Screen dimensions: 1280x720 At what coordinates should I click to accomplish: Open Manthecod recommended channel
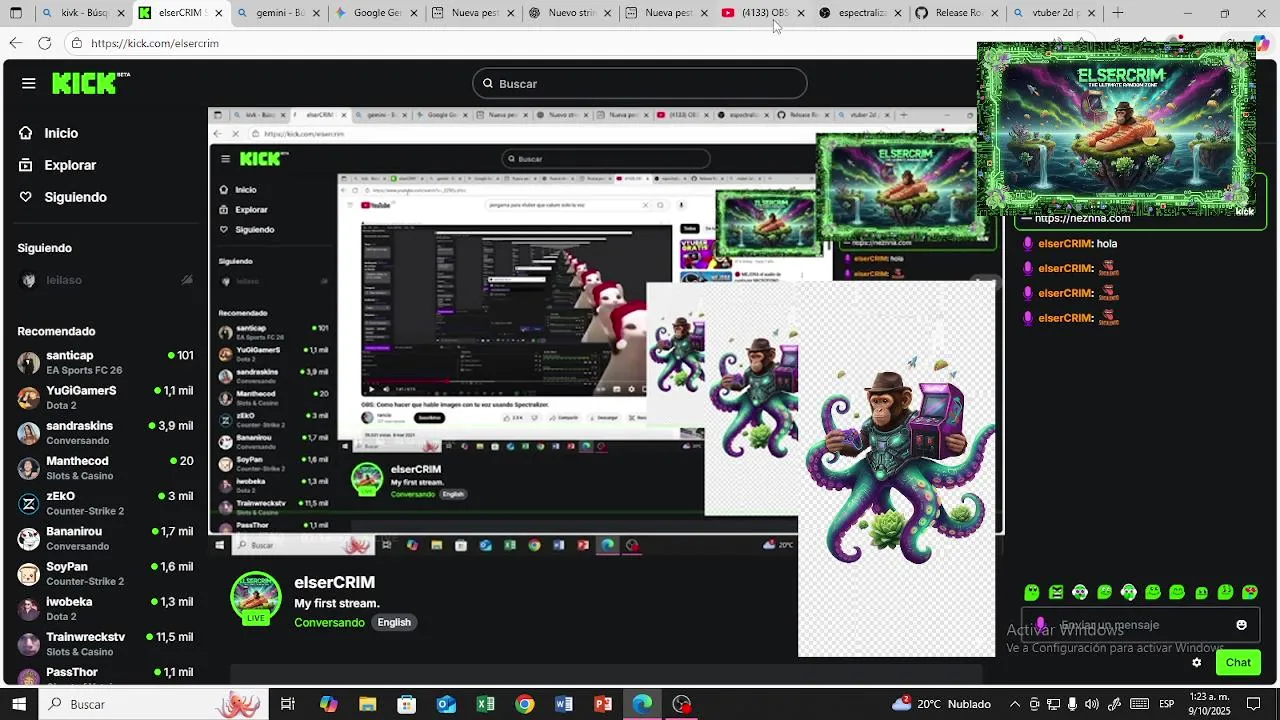tap(105, 468)
